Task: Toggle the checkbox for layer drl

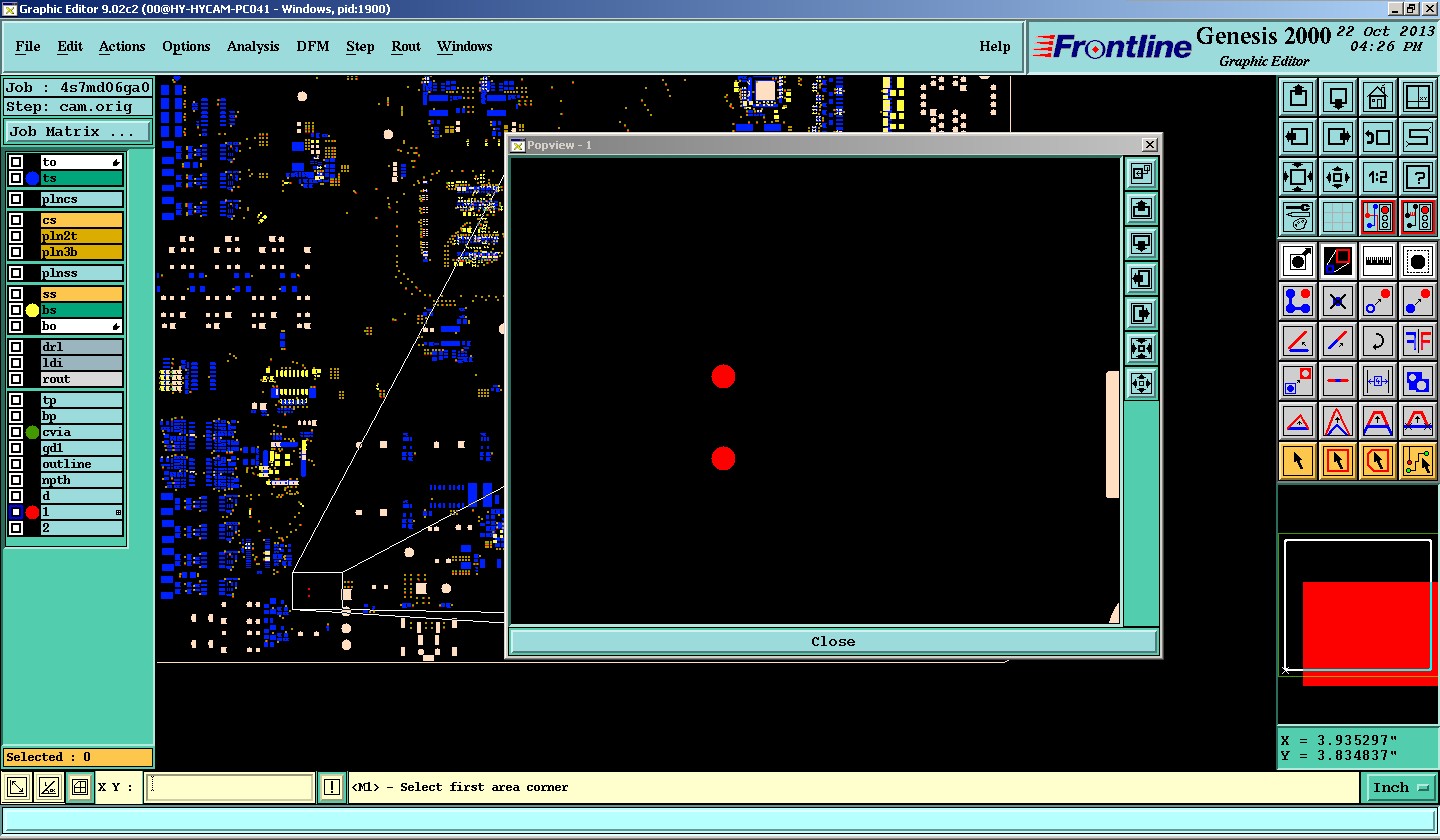Action: pos(16,347)
